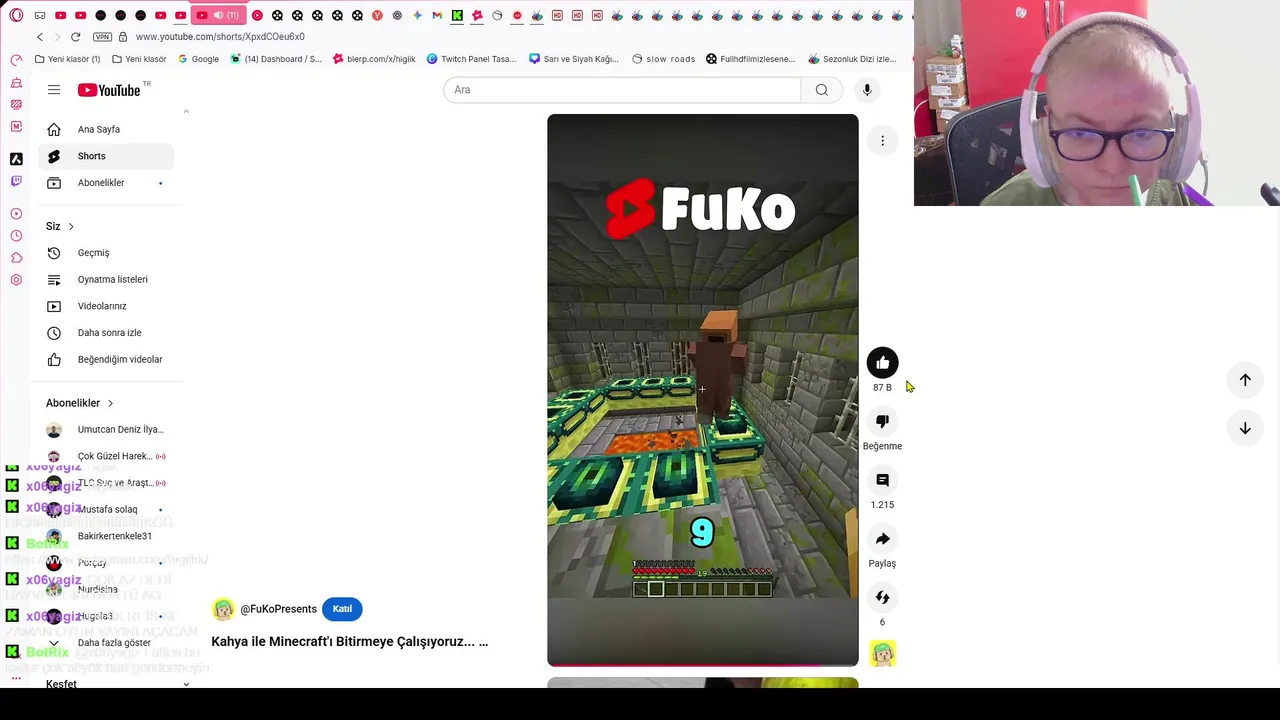Screen dimensions: 1280x720
Task: Click the Katıl join button
Action: [x=342, y=609]
